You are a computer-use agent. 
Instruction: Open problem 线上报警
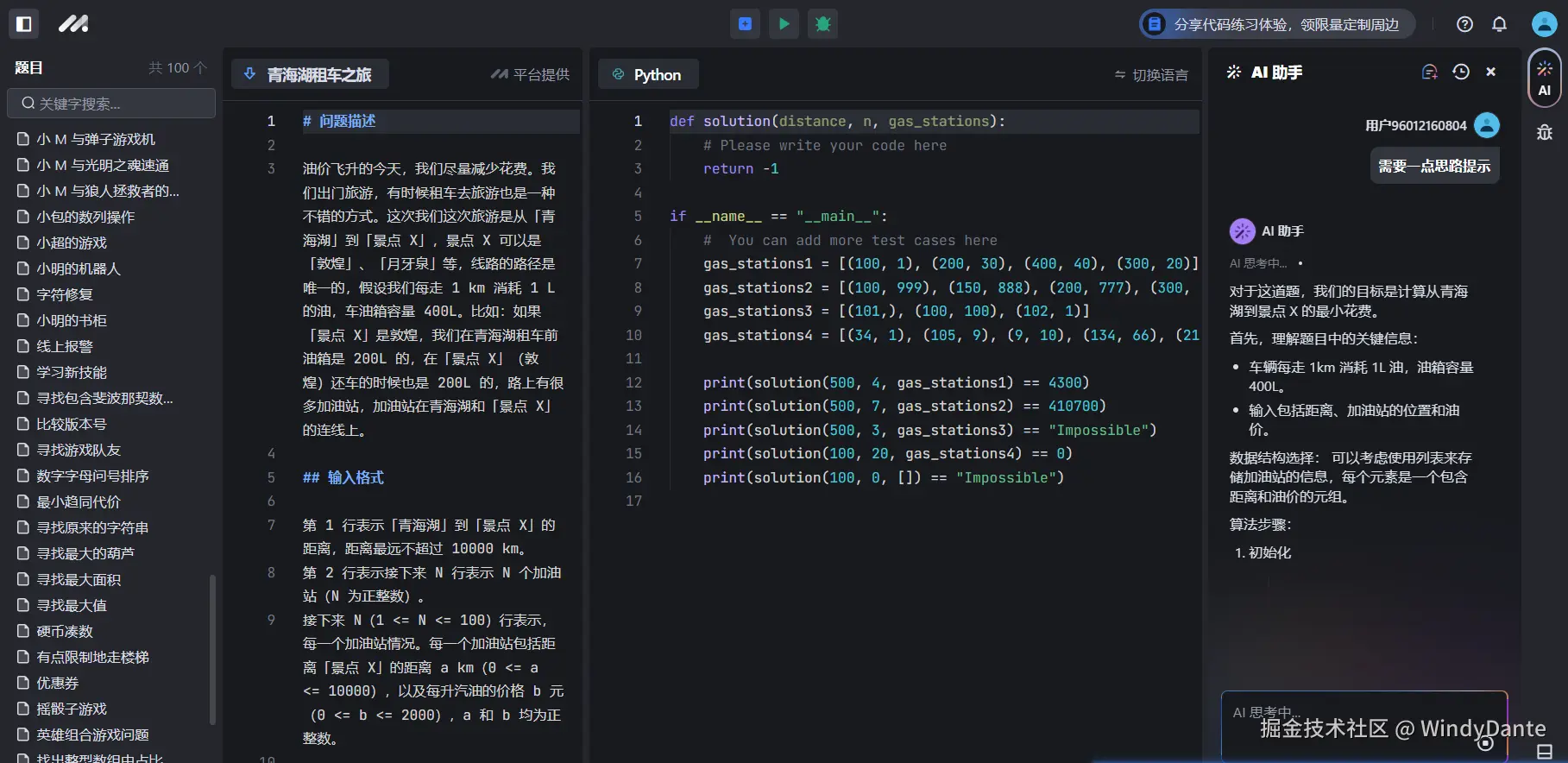64,346
